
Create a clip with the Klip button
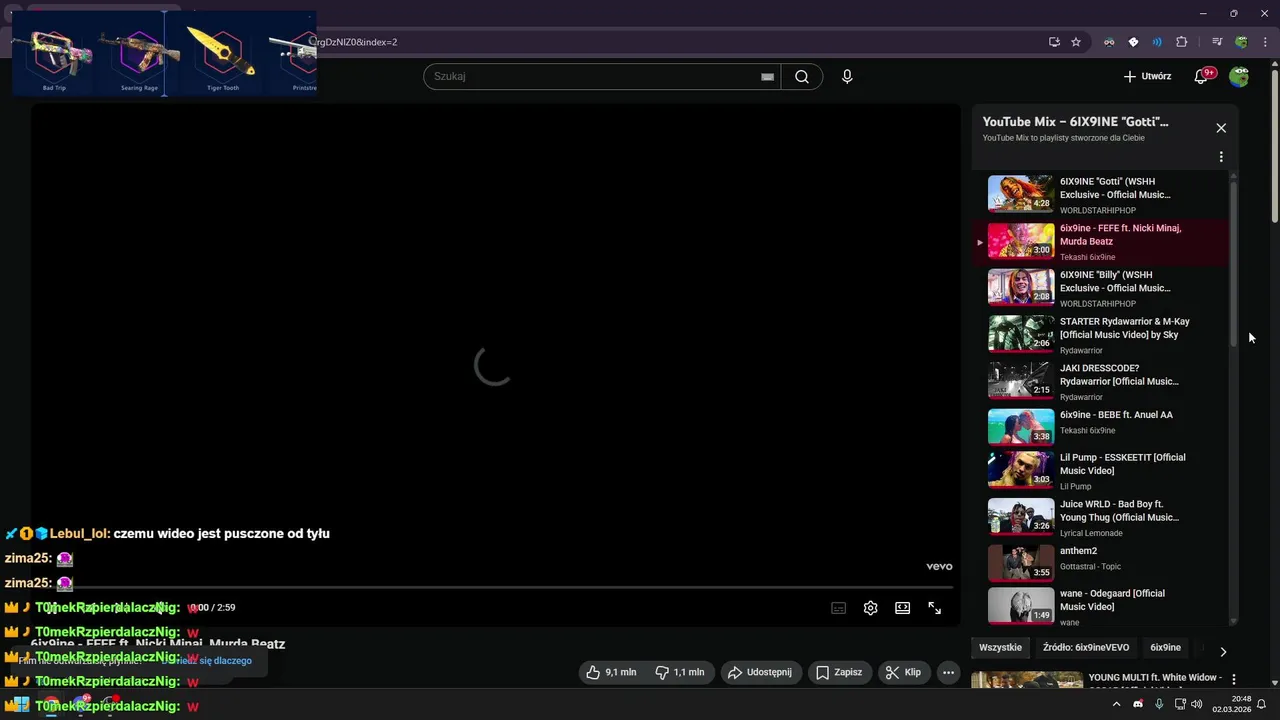point(904,673)
